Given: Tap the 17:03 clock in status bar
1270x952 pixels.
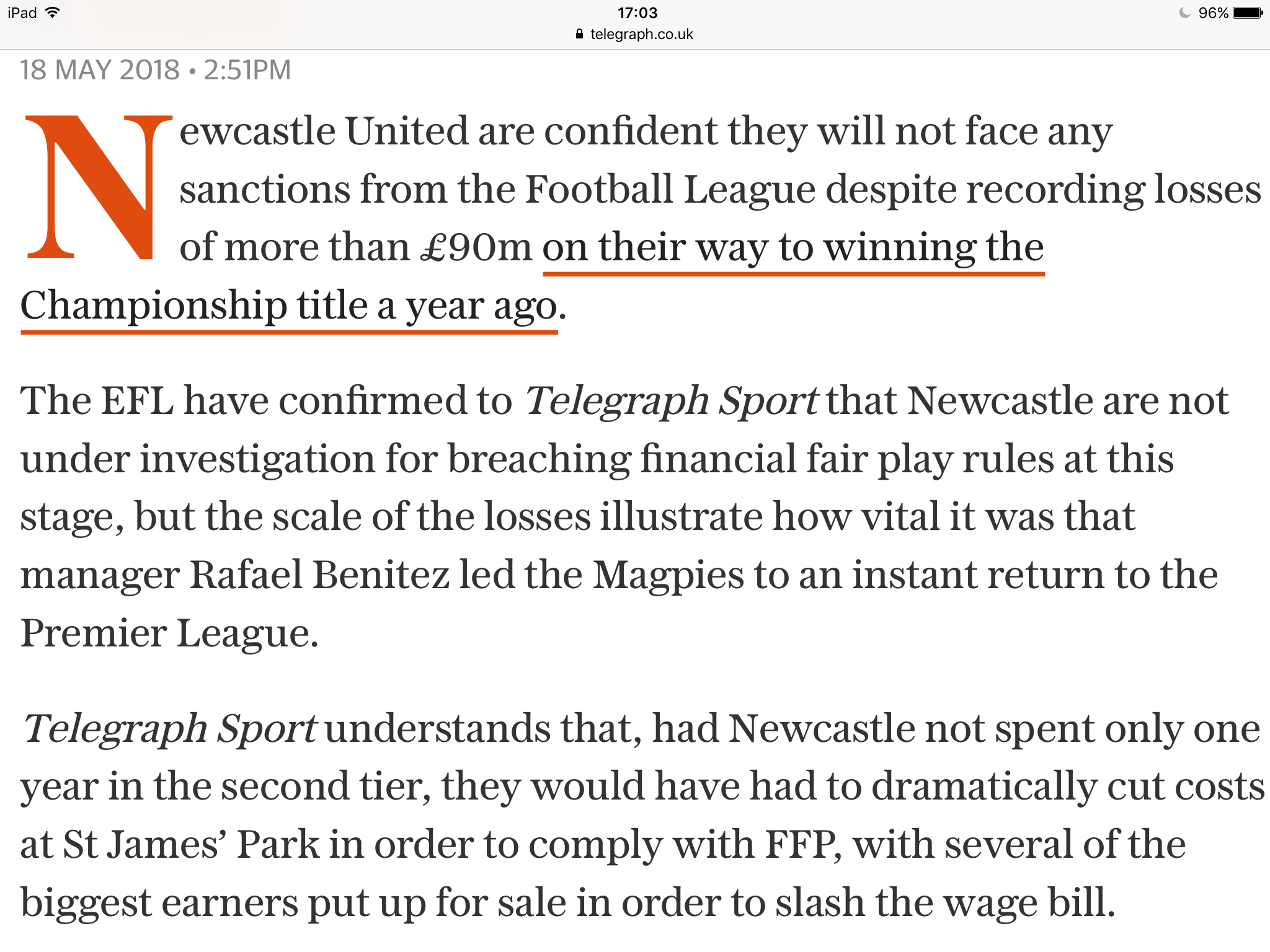Looking at the screenshot, I should pyautogui.click(x=637, y=13).
